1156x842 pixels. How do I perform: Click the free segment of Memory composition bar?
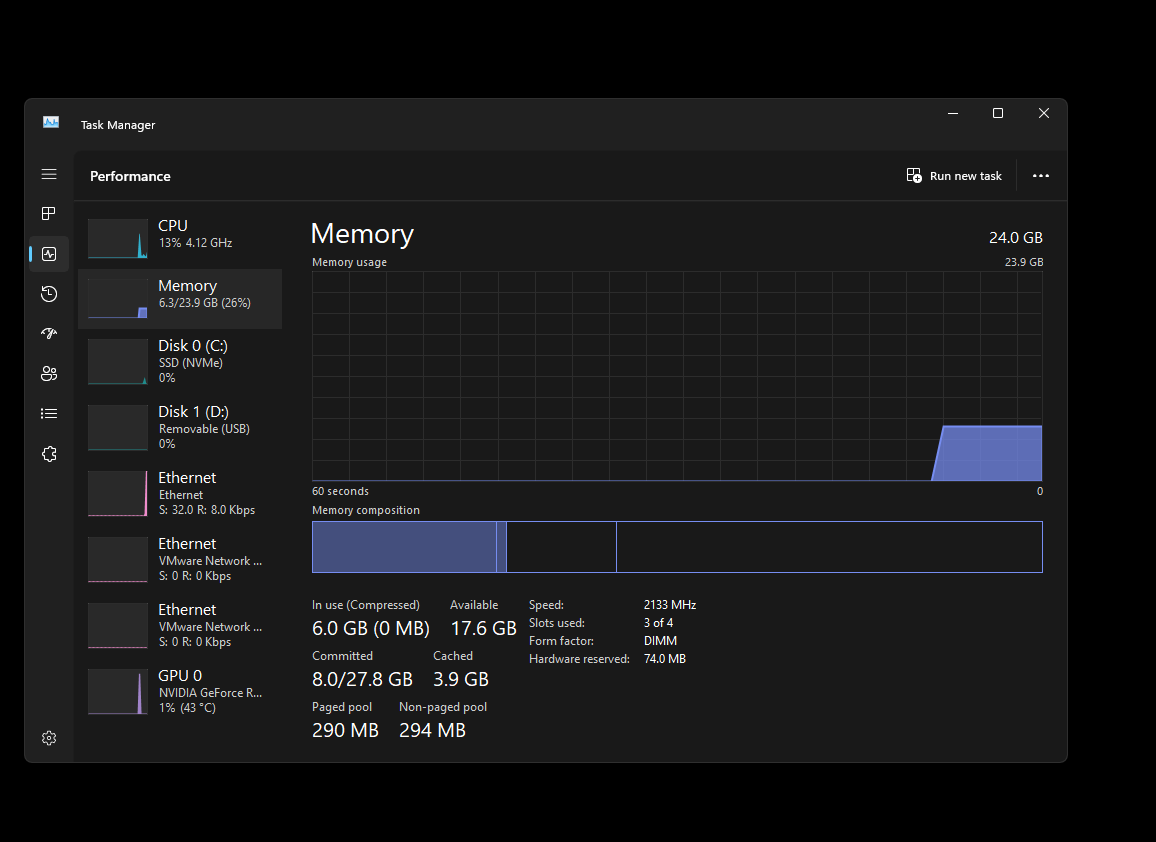point(829,547)
